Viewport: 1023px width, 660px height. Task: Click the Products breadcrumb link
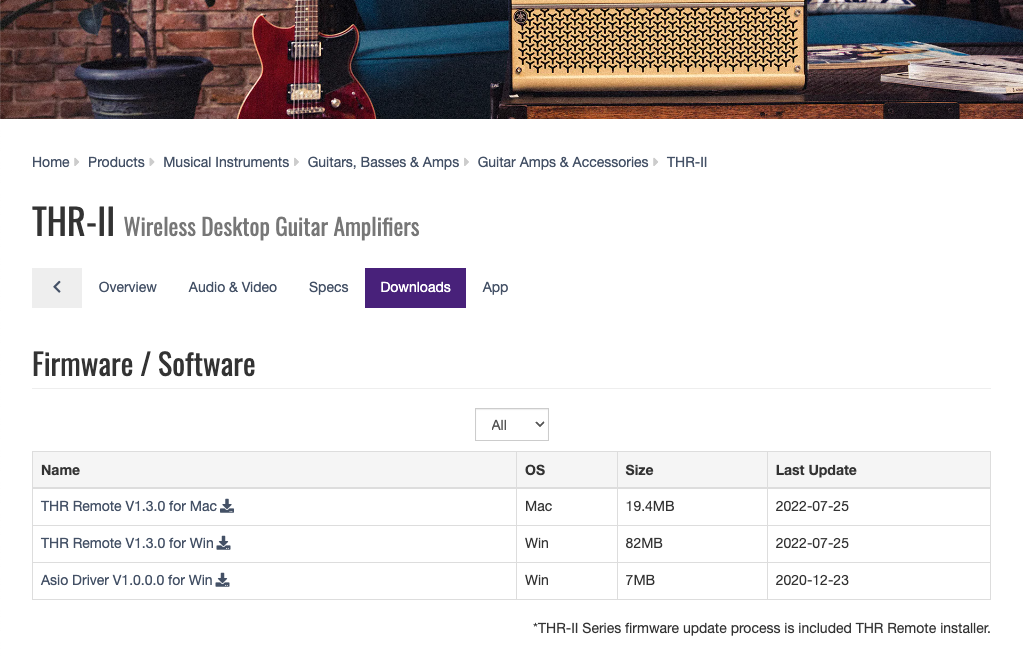pos(116,161)
